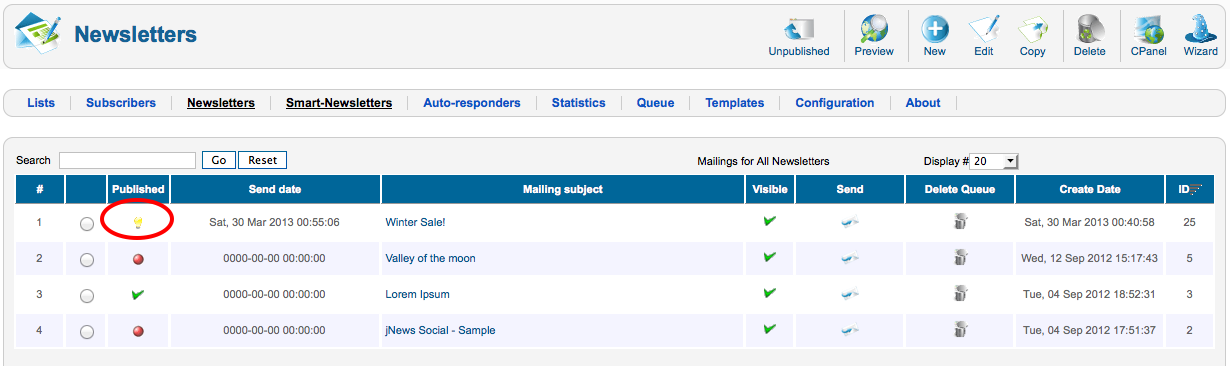The height and width of the screenshot is (366, 1230).
Task: Sort by the Mailing subject column header
Action: point(563,189)
